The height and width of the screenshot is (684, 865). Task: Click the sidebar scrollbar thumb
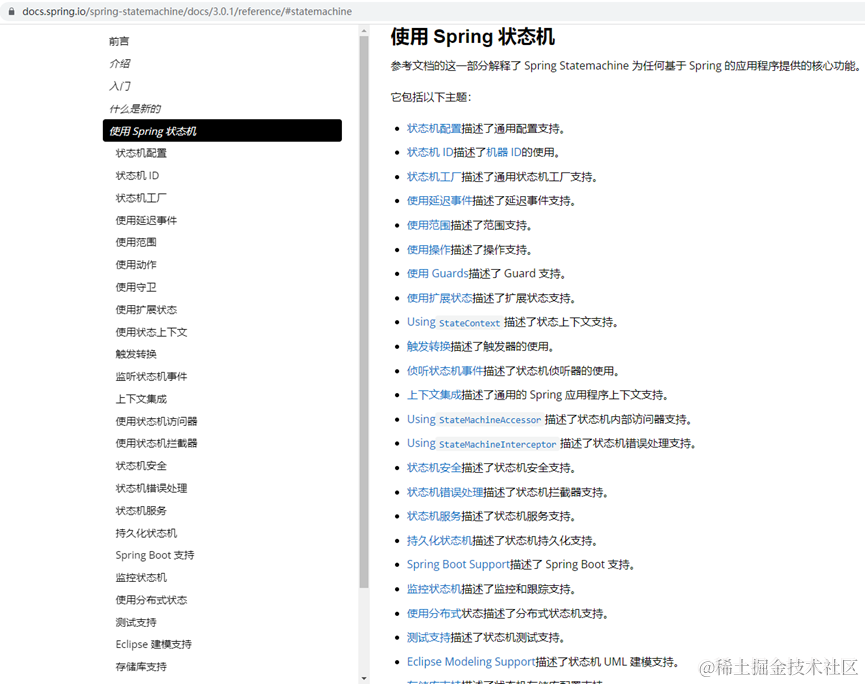pyautogui.click(x=364, y=312)
